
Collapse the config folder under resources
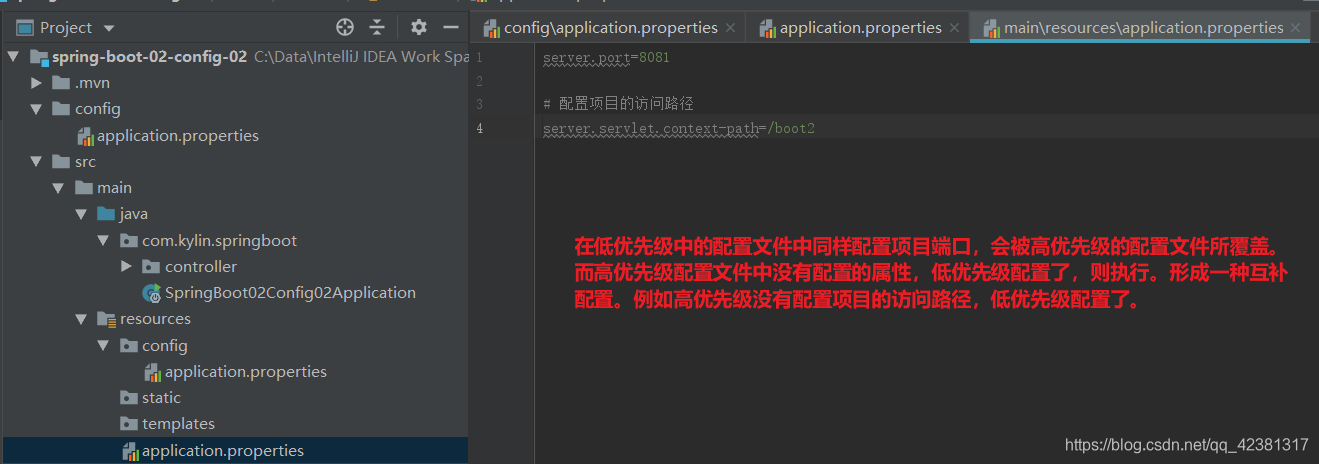tap(103, 345)
